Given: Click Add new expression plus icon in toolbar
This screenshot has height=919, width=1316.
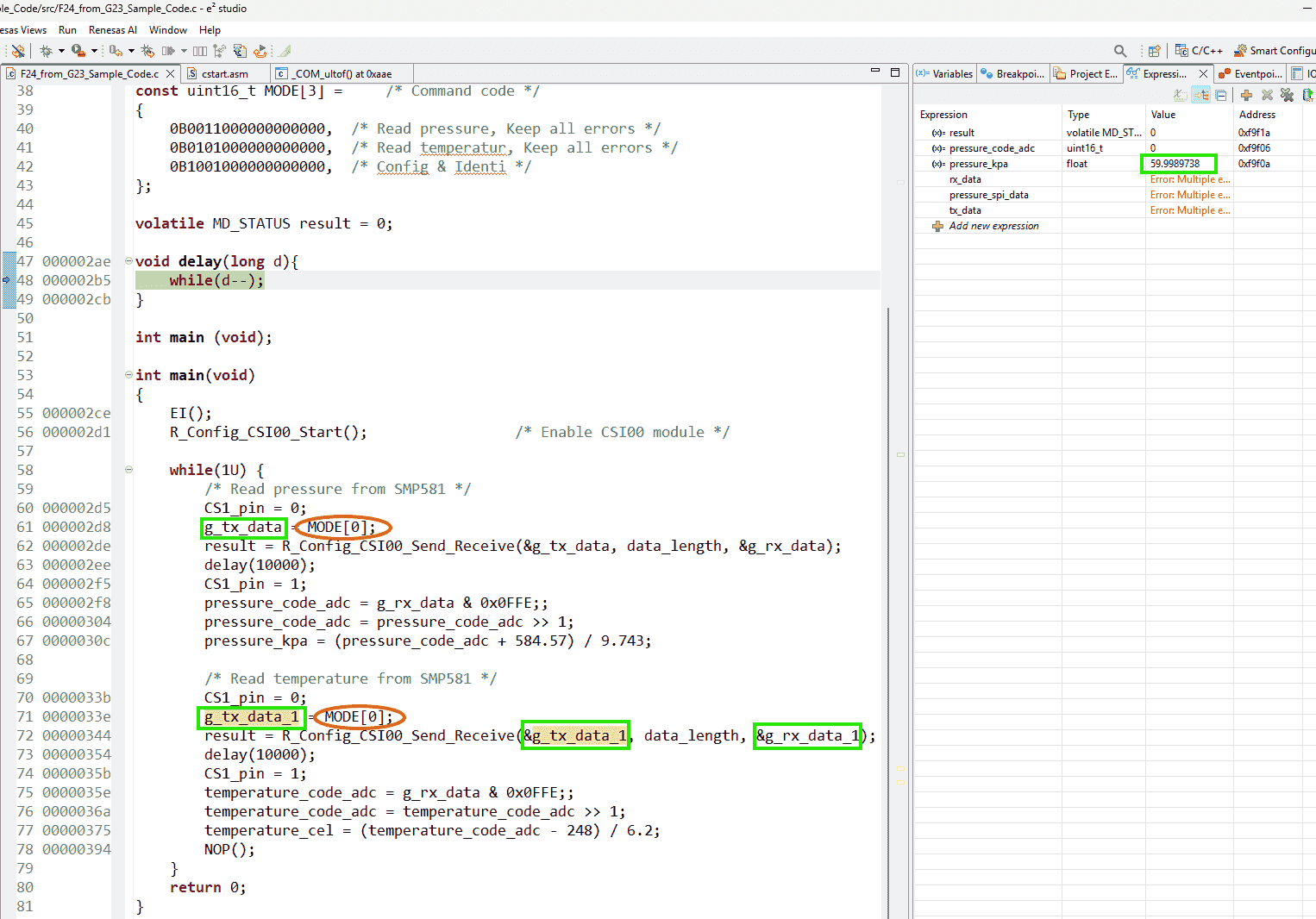Looking at the screenshot, I should [1246, 95].
